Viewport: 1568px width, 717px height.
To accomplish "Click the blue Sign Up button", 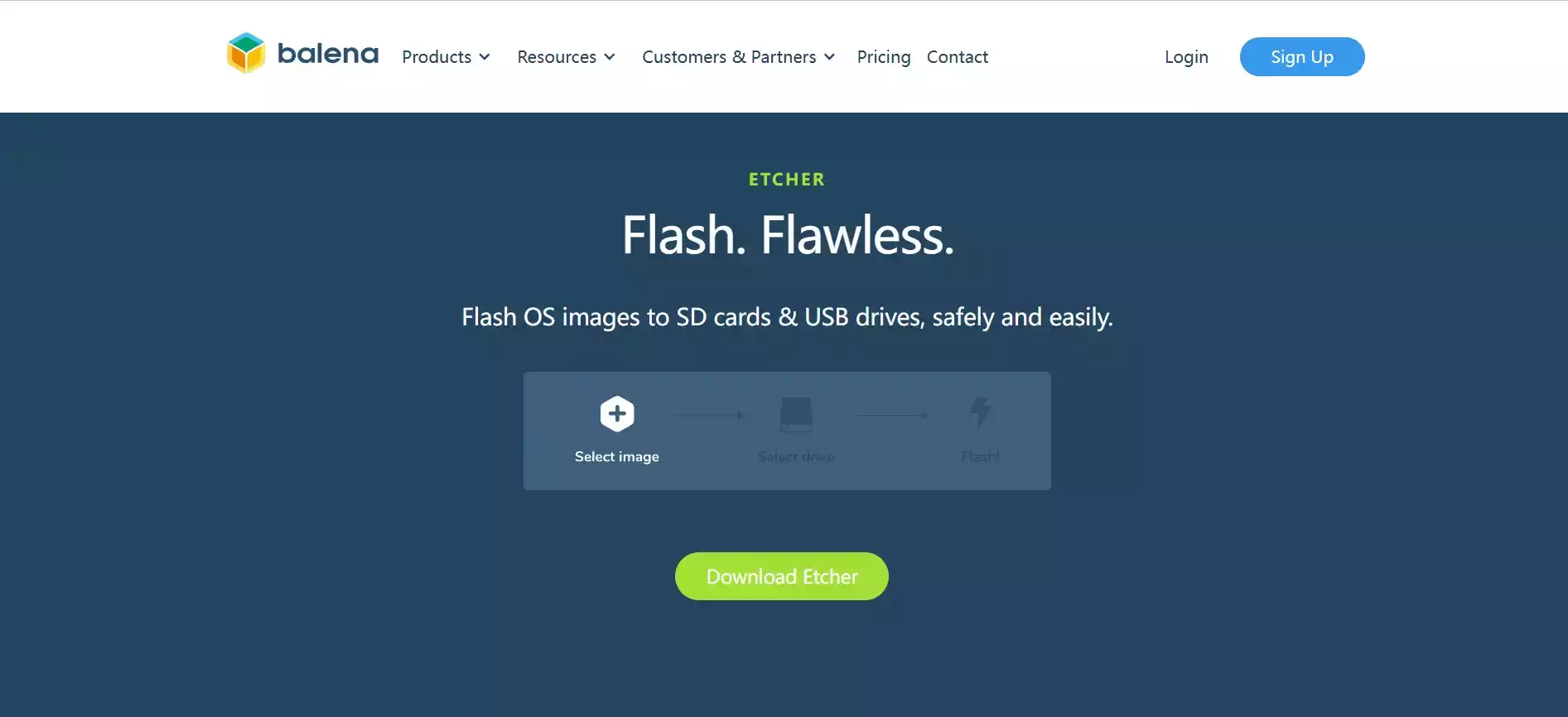I will pyautogui.click(x=1302, y=56).
